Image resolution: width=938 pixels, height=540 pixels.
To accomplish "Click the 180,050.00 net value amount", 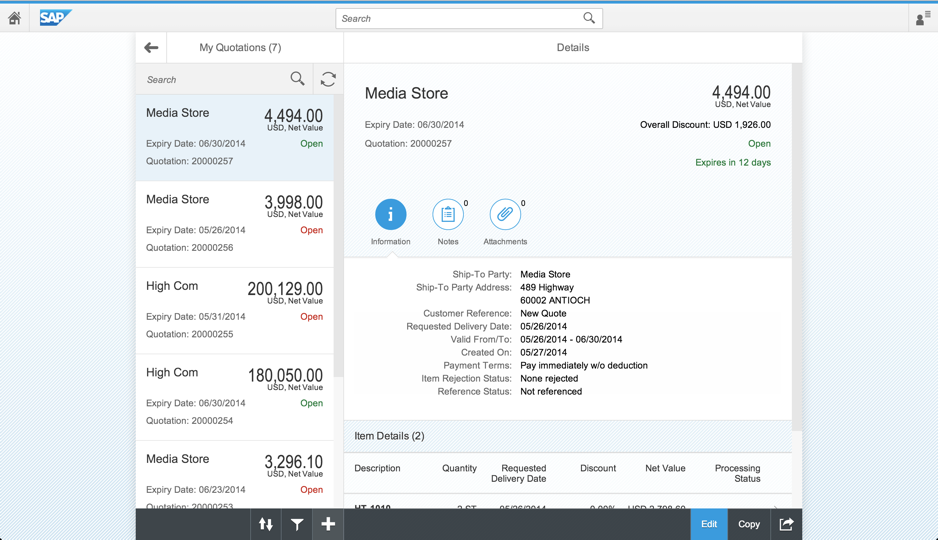I will (x=285, y=376).
